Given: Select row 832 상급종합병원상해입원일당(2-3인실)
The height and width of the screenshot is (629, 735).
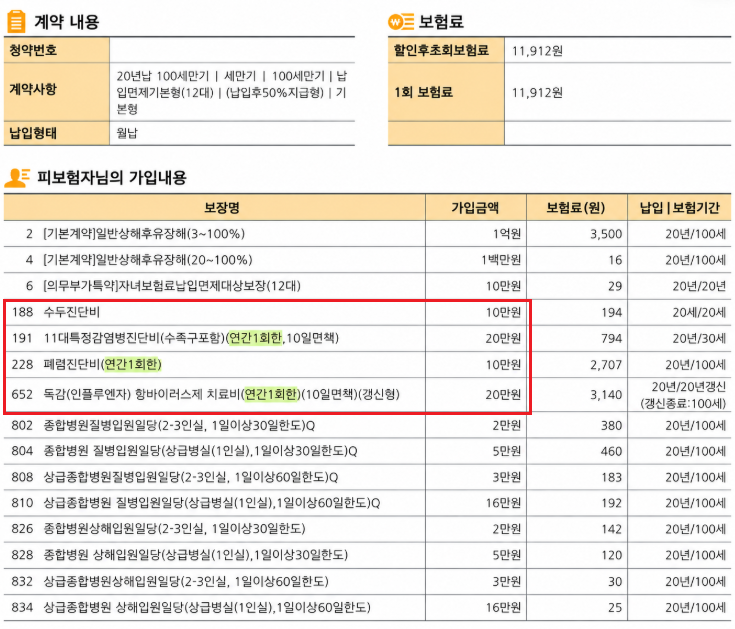Looking at the screenshot, I should pos(368,582).
